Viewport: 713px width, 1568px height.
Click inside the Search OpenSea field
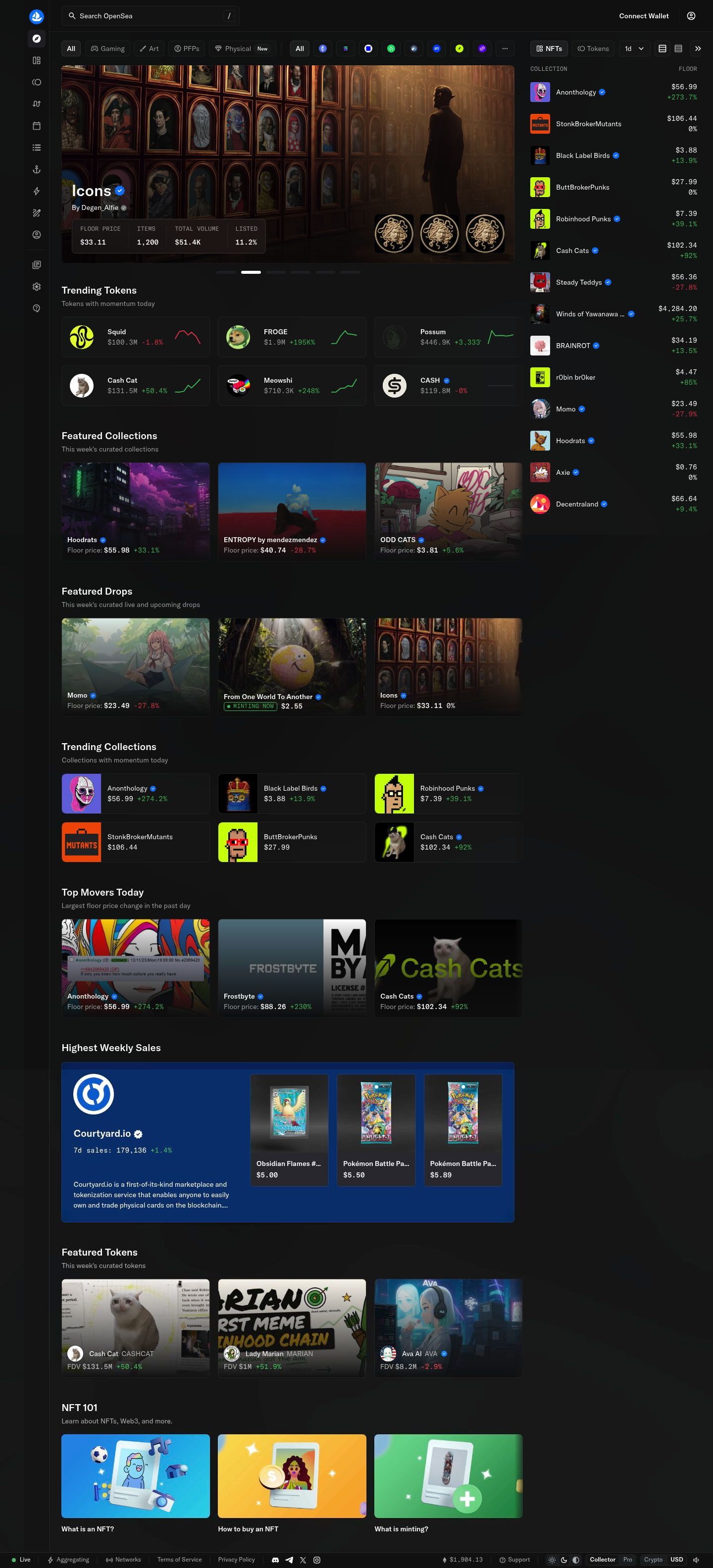[x=150, y=16]
